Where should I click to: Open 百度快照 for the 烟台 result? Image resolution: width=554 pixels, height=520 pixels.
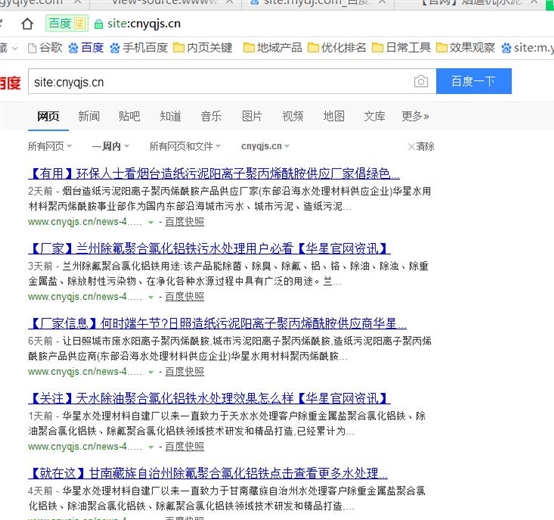(184, 221)
